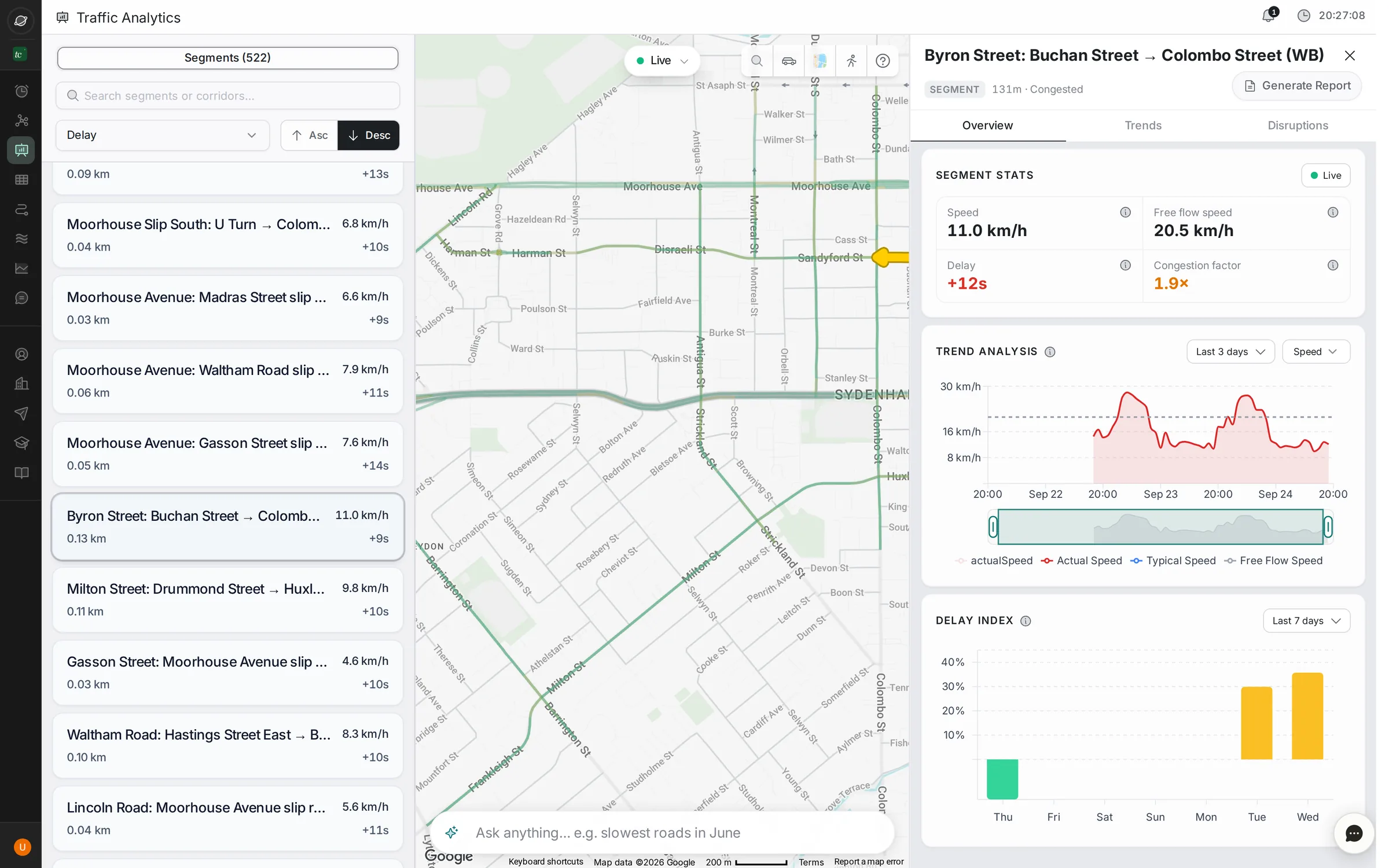Click Congestion factor info icon
The width and height of the screenshot is (1389, 868).
[x=1333, y=266]
